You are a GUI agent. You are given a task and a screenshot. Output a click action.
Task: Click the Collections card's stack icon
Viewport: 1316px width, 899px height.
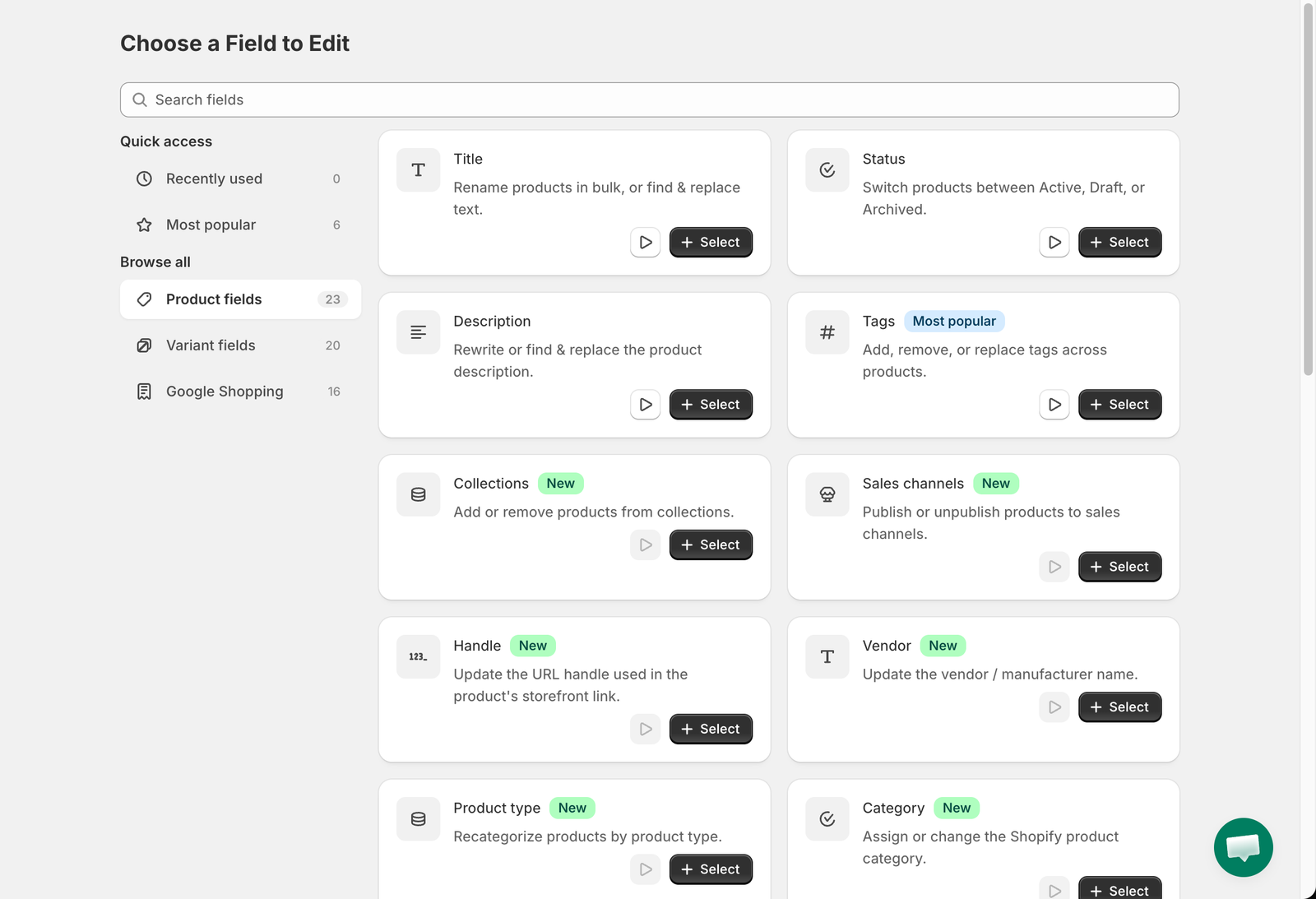419,494
